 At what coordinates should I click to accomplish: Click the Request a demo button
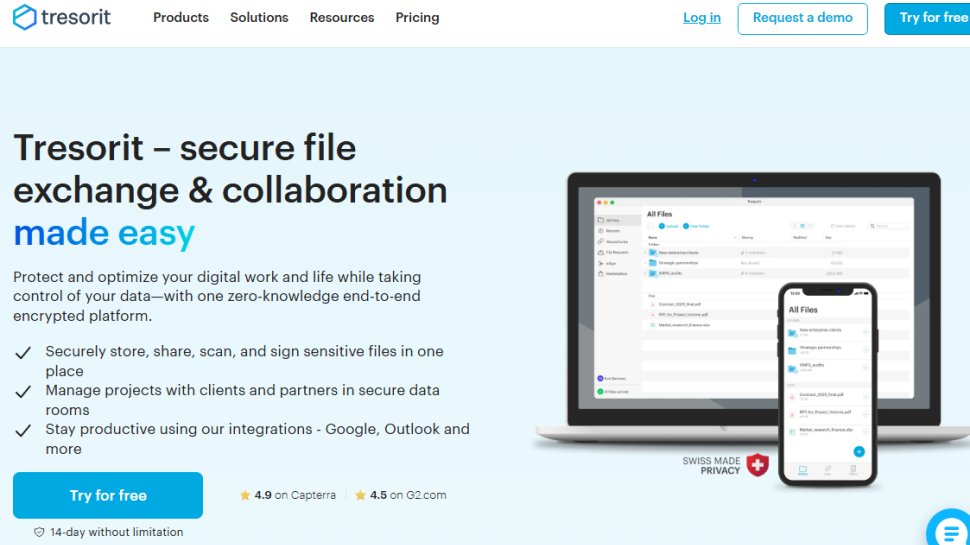(802, 18)
